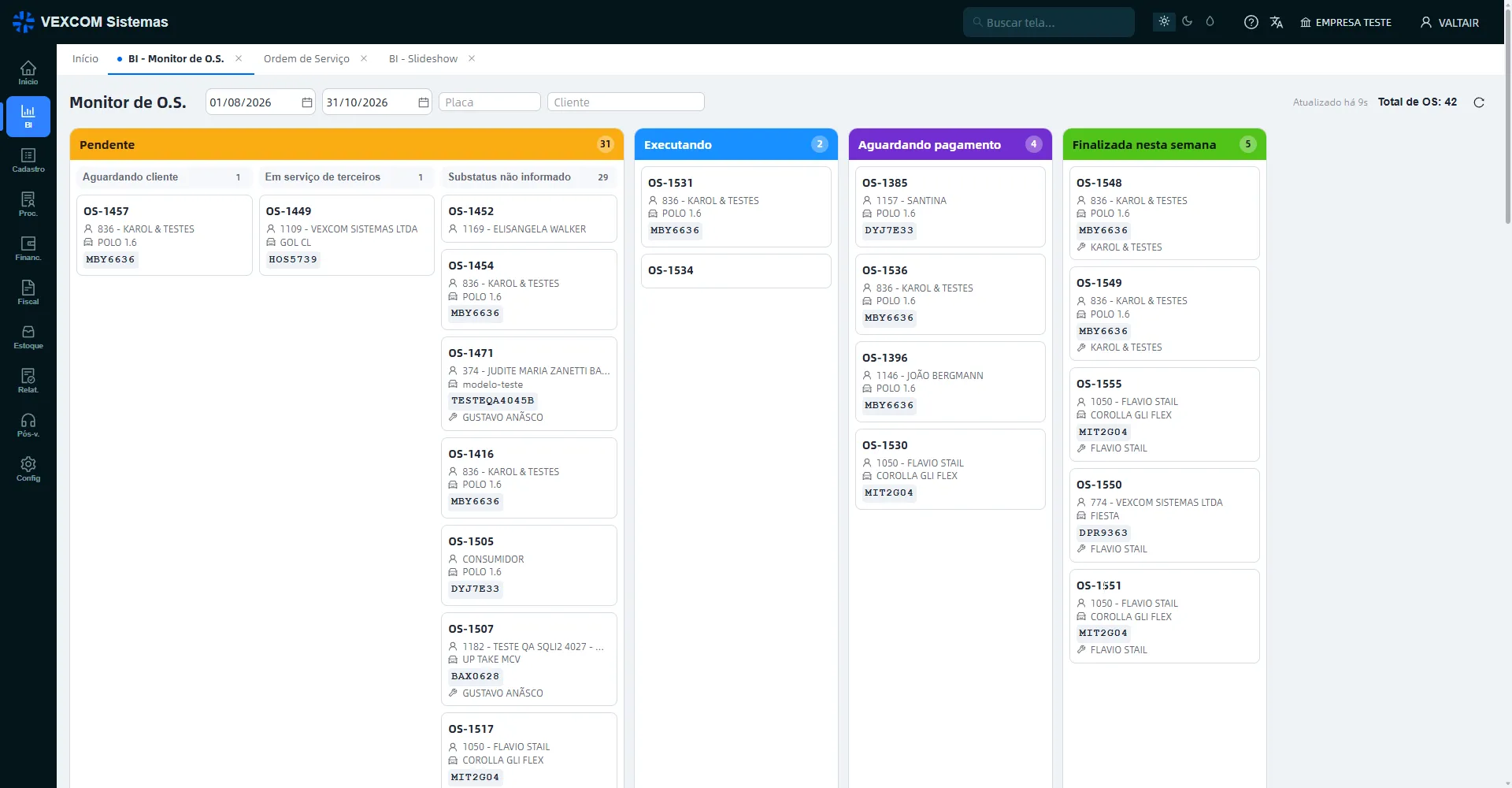Image resolution: width=1512 pixels, height=788 pixels.
Task: Open card OS-1449
Action: pos(346,235)
